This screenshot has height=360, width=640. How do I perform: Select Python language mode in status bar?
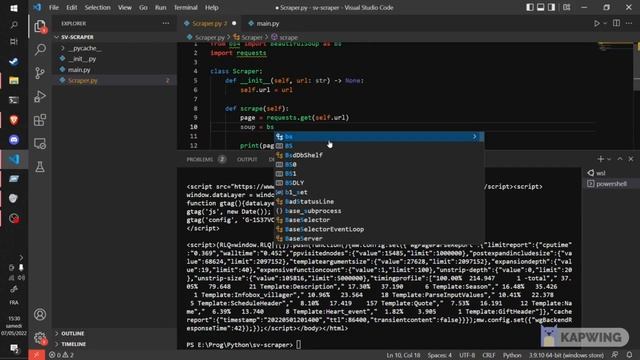[x=512, y=355]
